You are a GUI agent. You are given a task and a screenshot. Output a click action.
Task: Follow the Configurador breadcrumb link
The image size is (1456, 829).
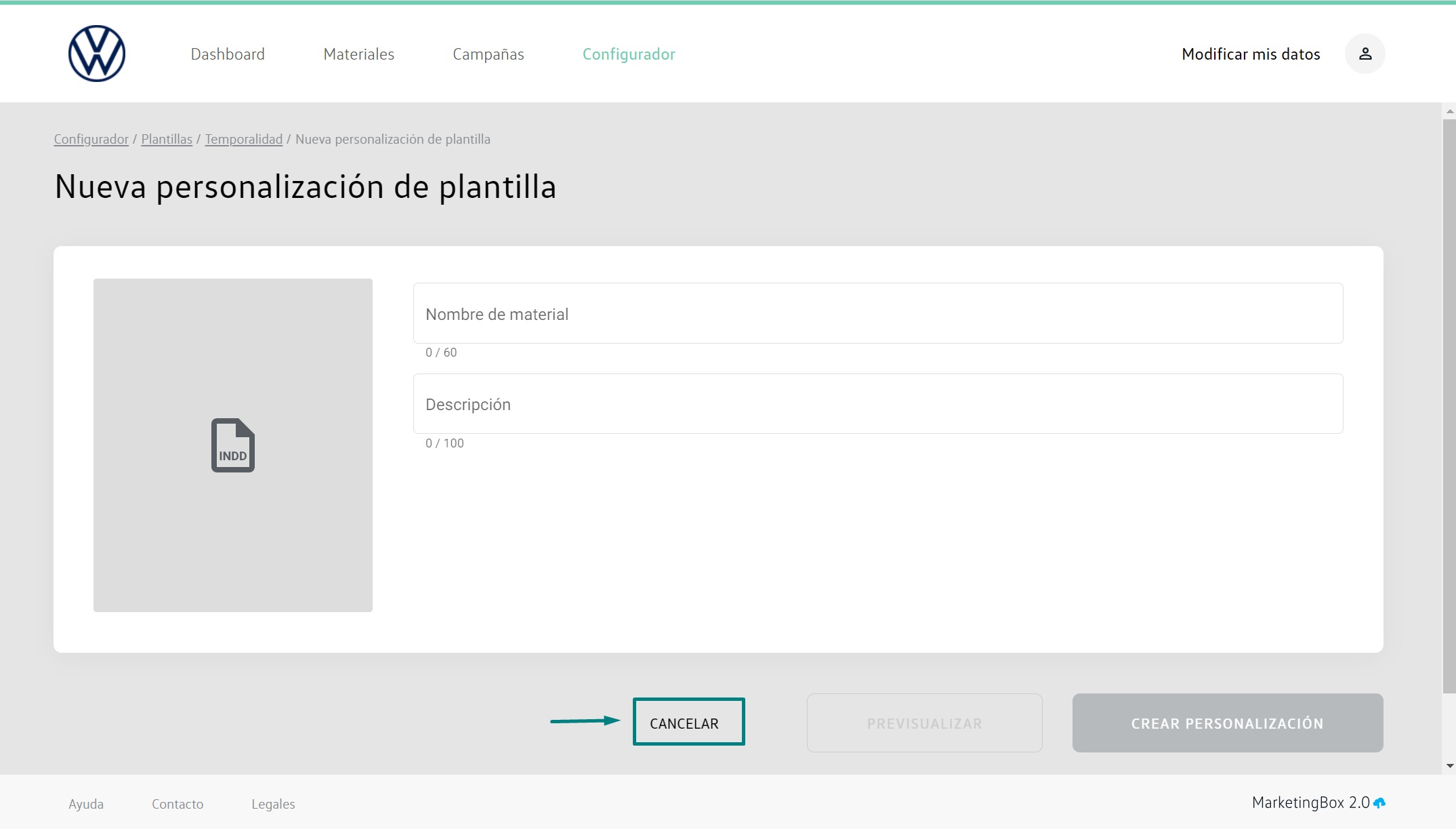(x=91, y=139)
